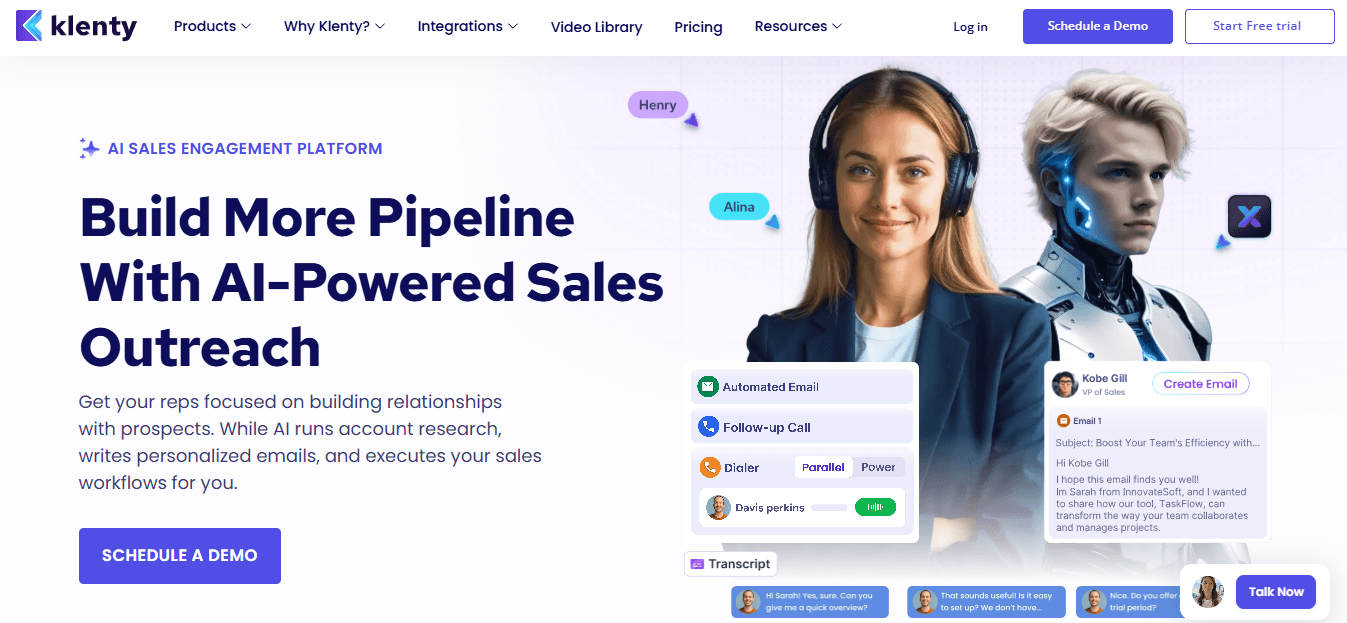This screenshot has width=1347, height=623.
Task: Click the Log in link
Action: (970, 27)
